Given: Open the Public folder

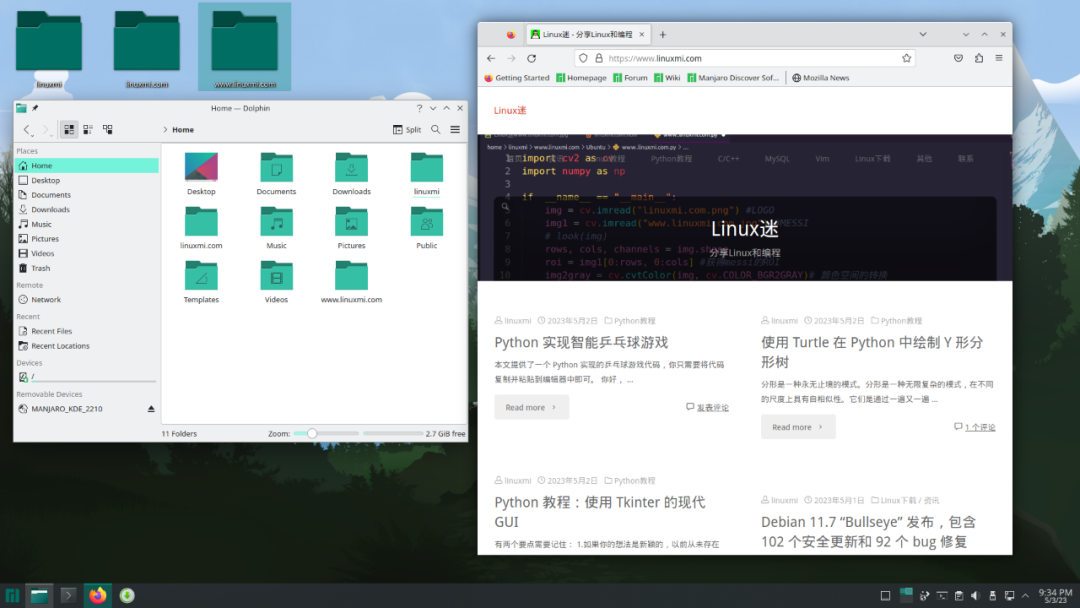Looking at the screenshot, I should pos(426,228).
